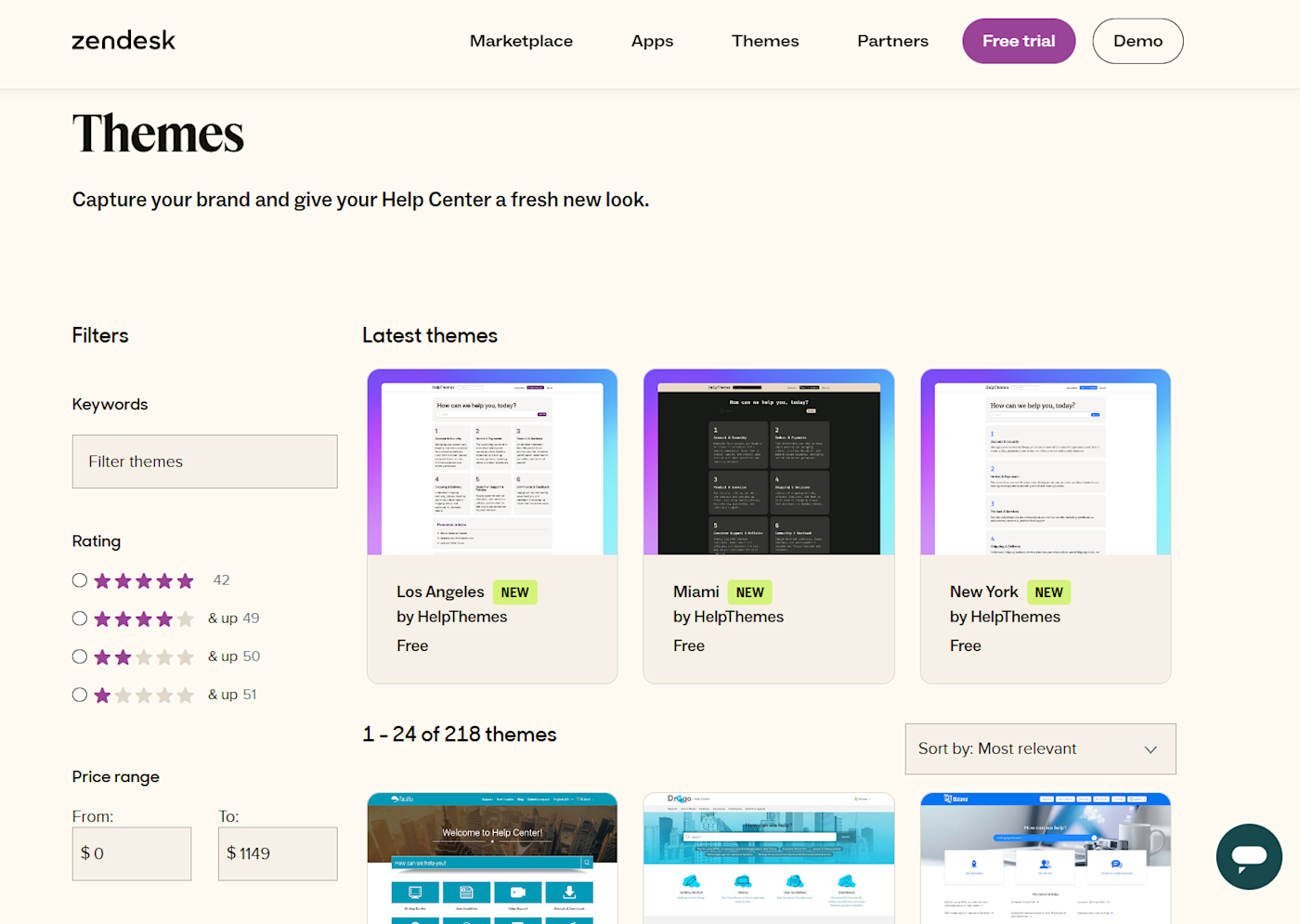Click the '& up 50' rating label
The height and width of the screenshot is (924, 1300).
click(x=234, y=657)
